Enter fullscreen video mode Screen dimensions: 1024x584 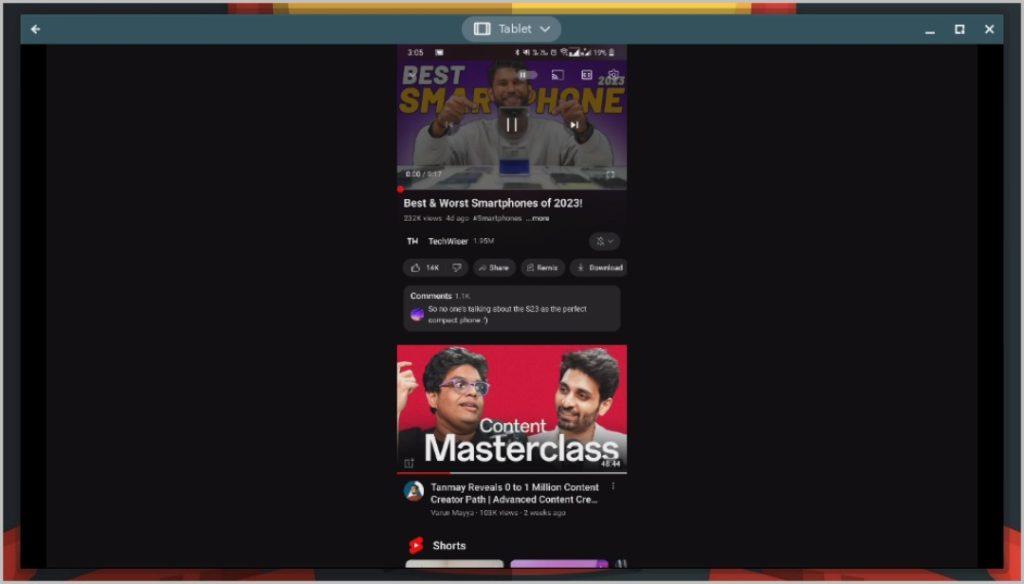tap(610, 174)
